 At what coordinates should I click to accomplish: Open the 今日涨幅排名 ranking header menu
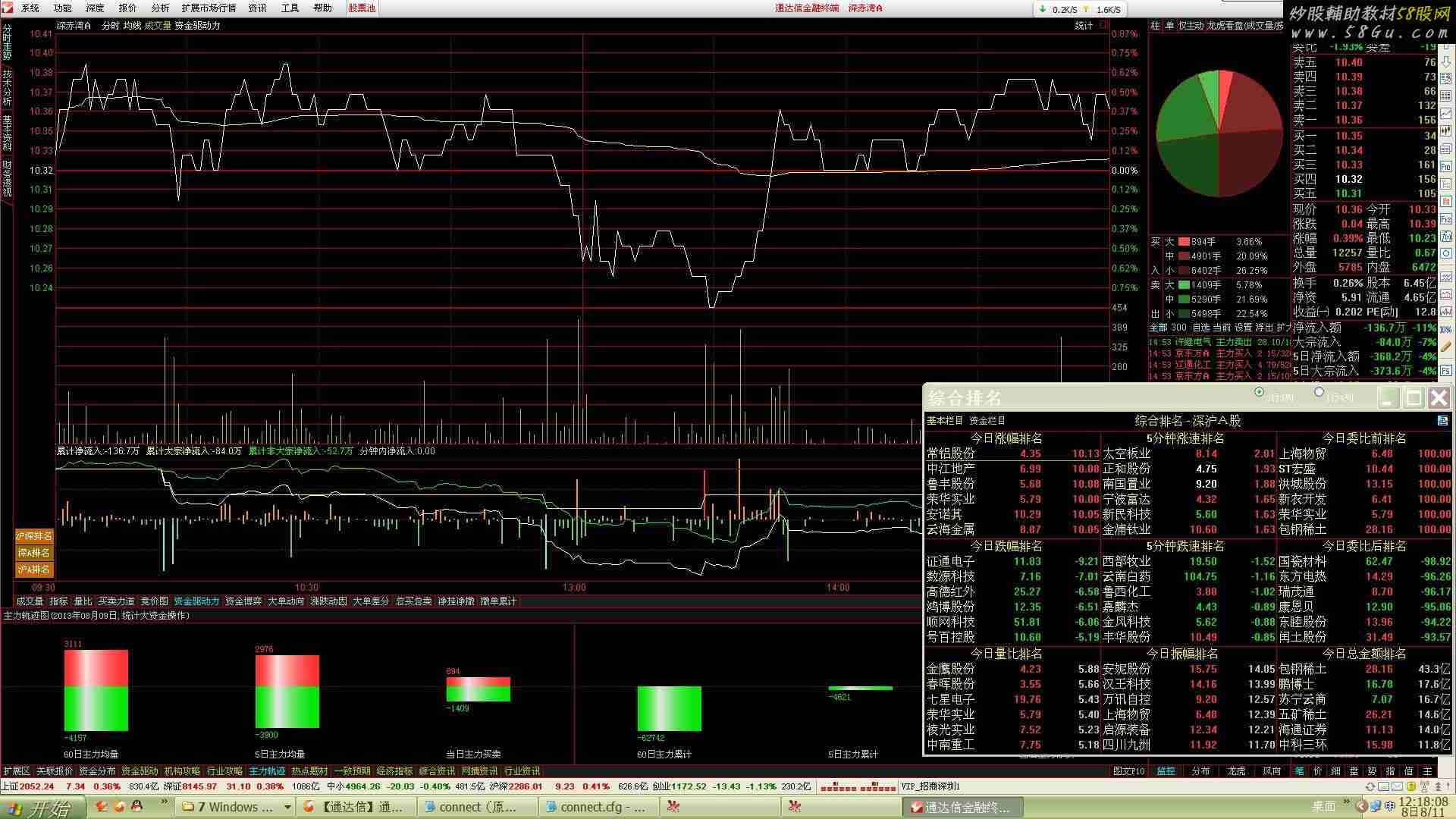(1006, 438)
